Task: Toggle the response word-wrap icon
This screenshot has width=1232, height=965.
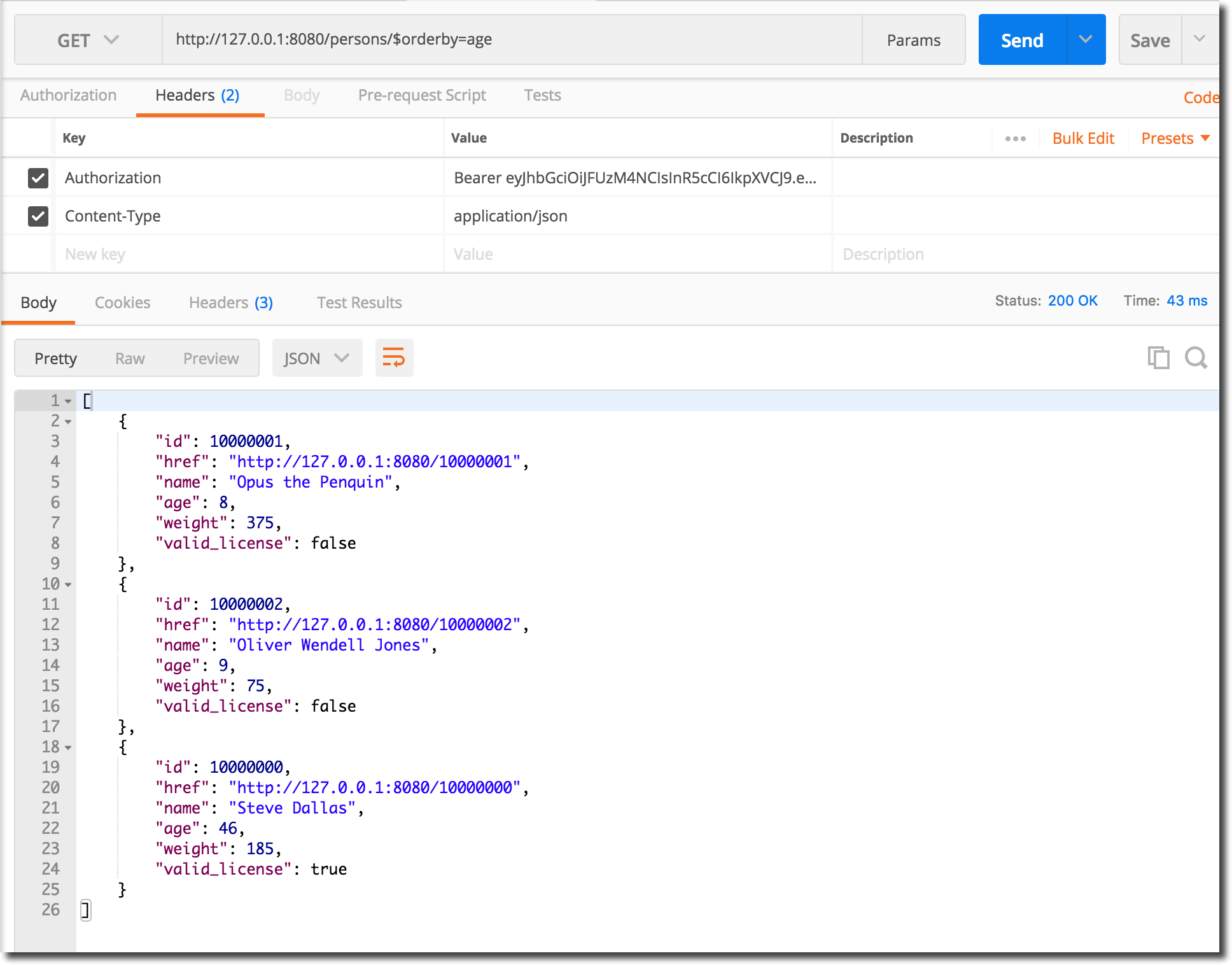Action: coord(394,358)
